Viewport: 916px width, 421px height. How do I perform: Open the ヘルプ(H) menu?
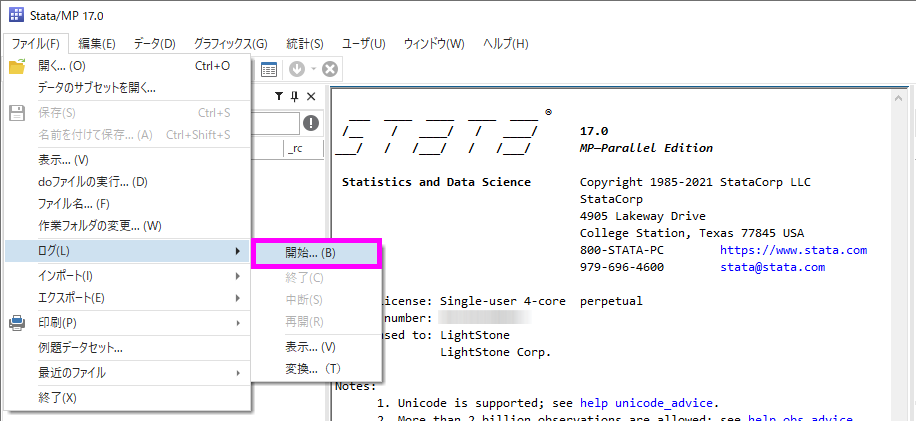[x=506, y=43]
